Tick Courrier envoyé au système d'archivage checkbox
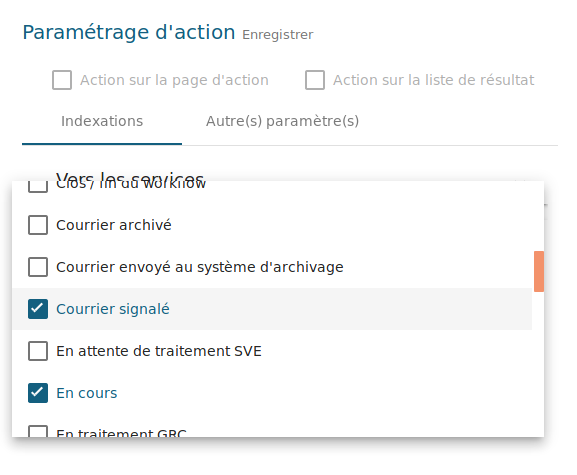This screenshot has height=475, width=577. (38, 267)
